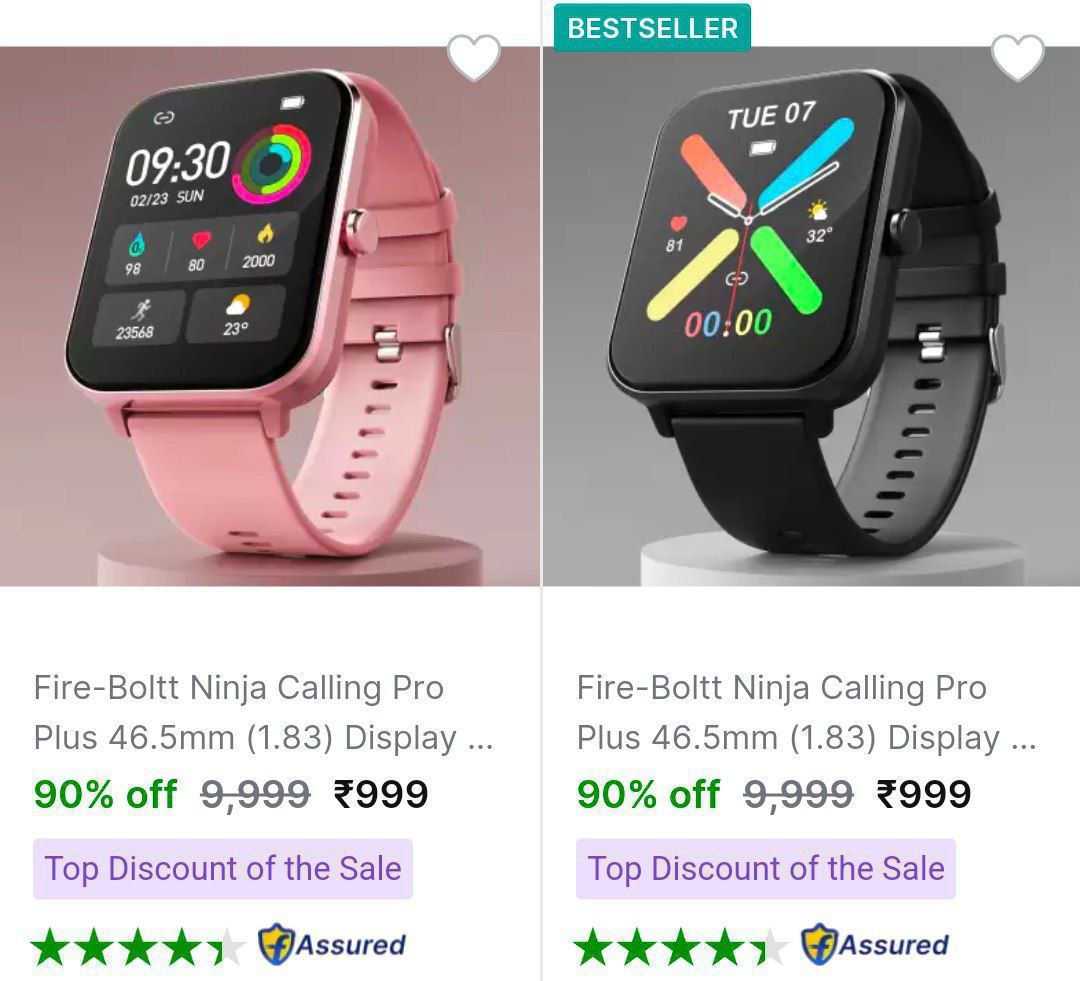
Task: View star rating of pink watch
Action: click(138, 947)
